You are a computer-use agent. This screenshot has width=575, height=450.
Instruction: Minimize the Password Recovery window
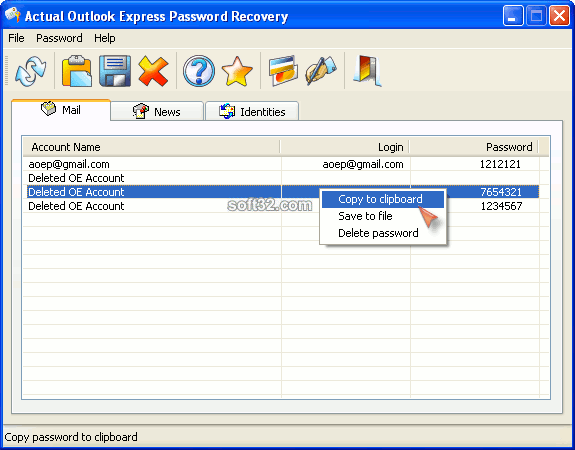point(513,16)
